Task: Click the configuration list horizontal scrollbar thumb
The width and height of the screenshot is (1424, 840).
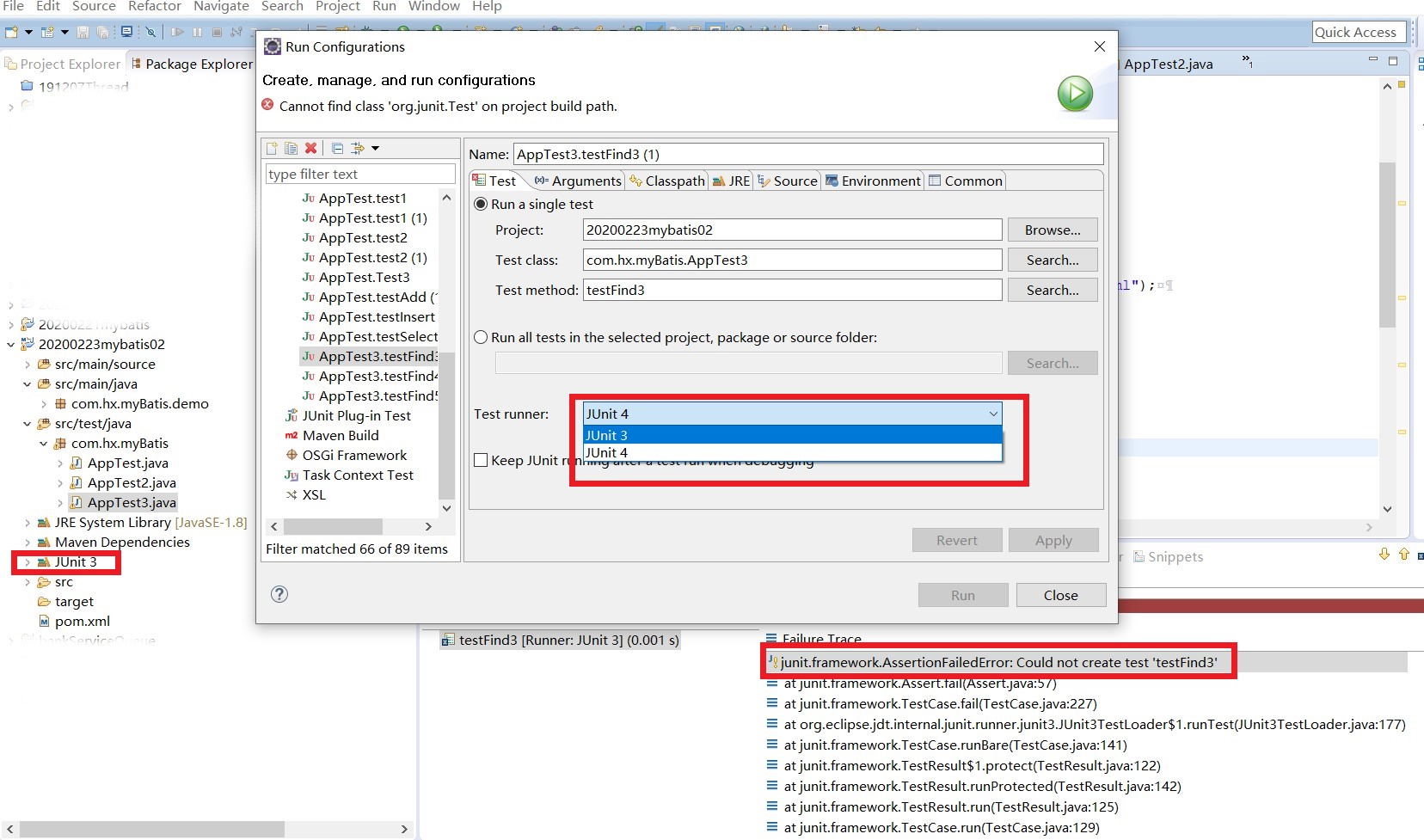Action: 333,526
